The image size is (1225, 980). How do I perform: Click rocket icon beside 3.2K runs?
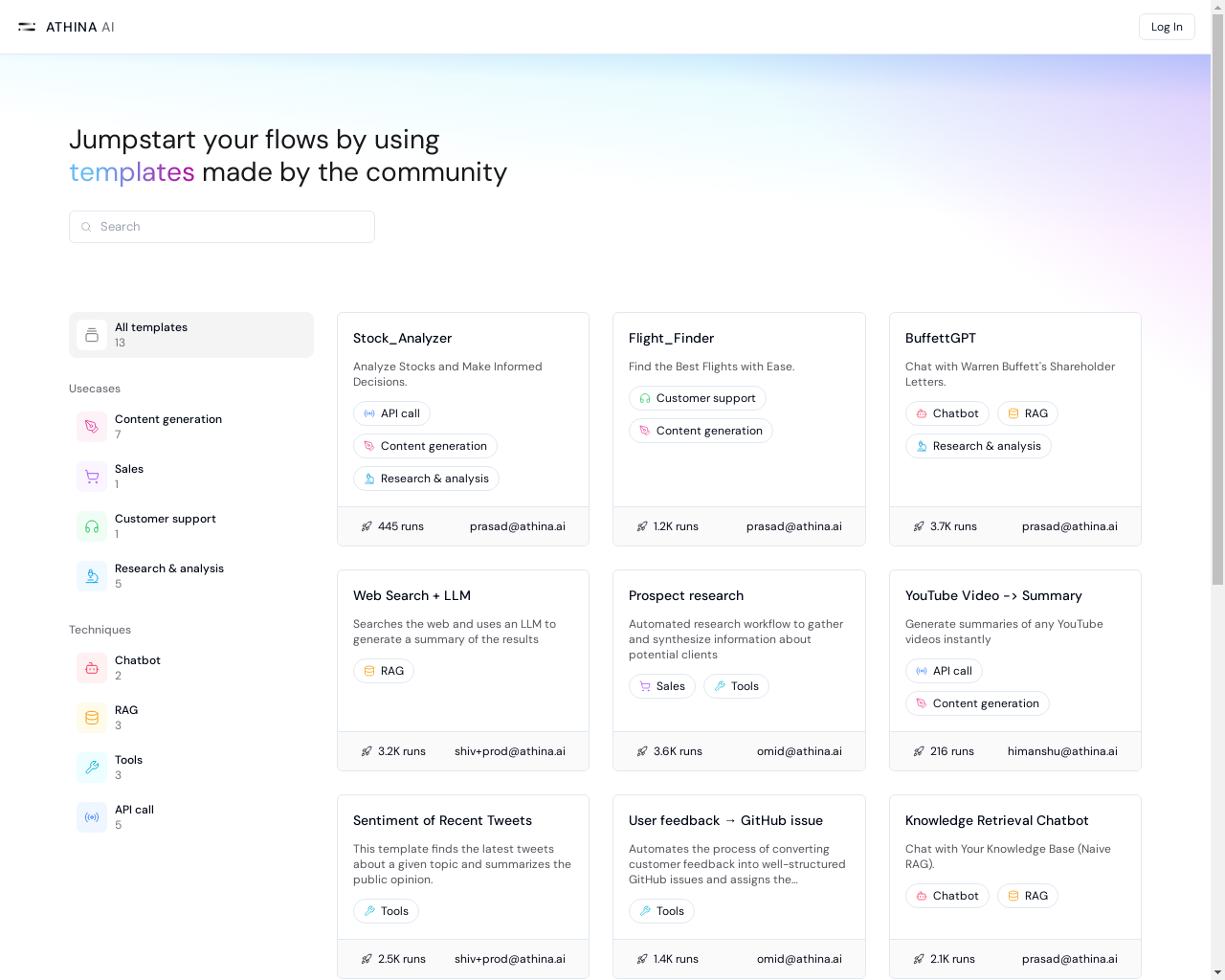pyautogui.click(x=367, y=751)
